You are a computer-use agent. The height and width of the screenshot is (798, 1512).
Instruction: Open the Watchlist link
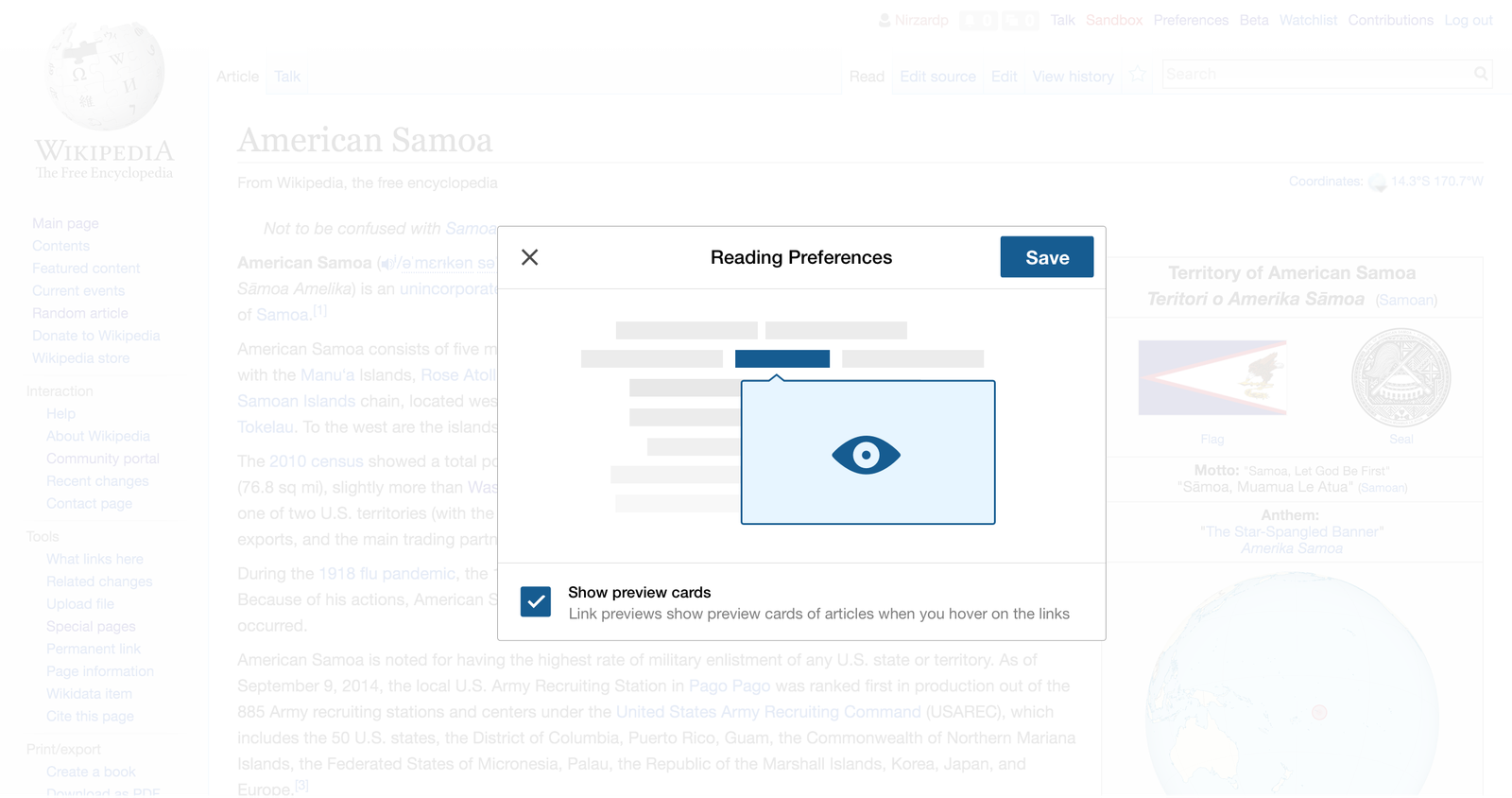[x=1308, y=20]
